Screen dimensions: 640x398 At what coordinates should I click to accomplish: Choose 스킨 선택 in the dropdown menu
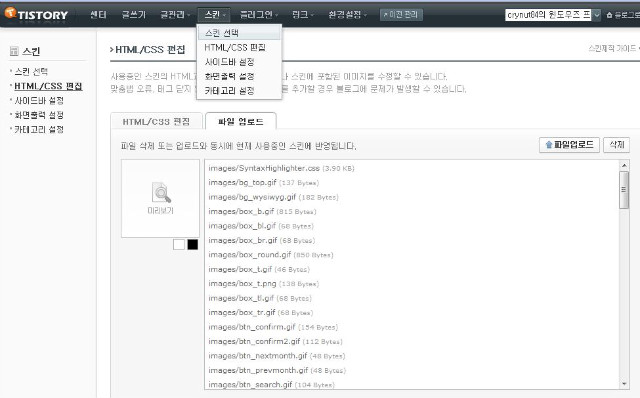[239, 33]
